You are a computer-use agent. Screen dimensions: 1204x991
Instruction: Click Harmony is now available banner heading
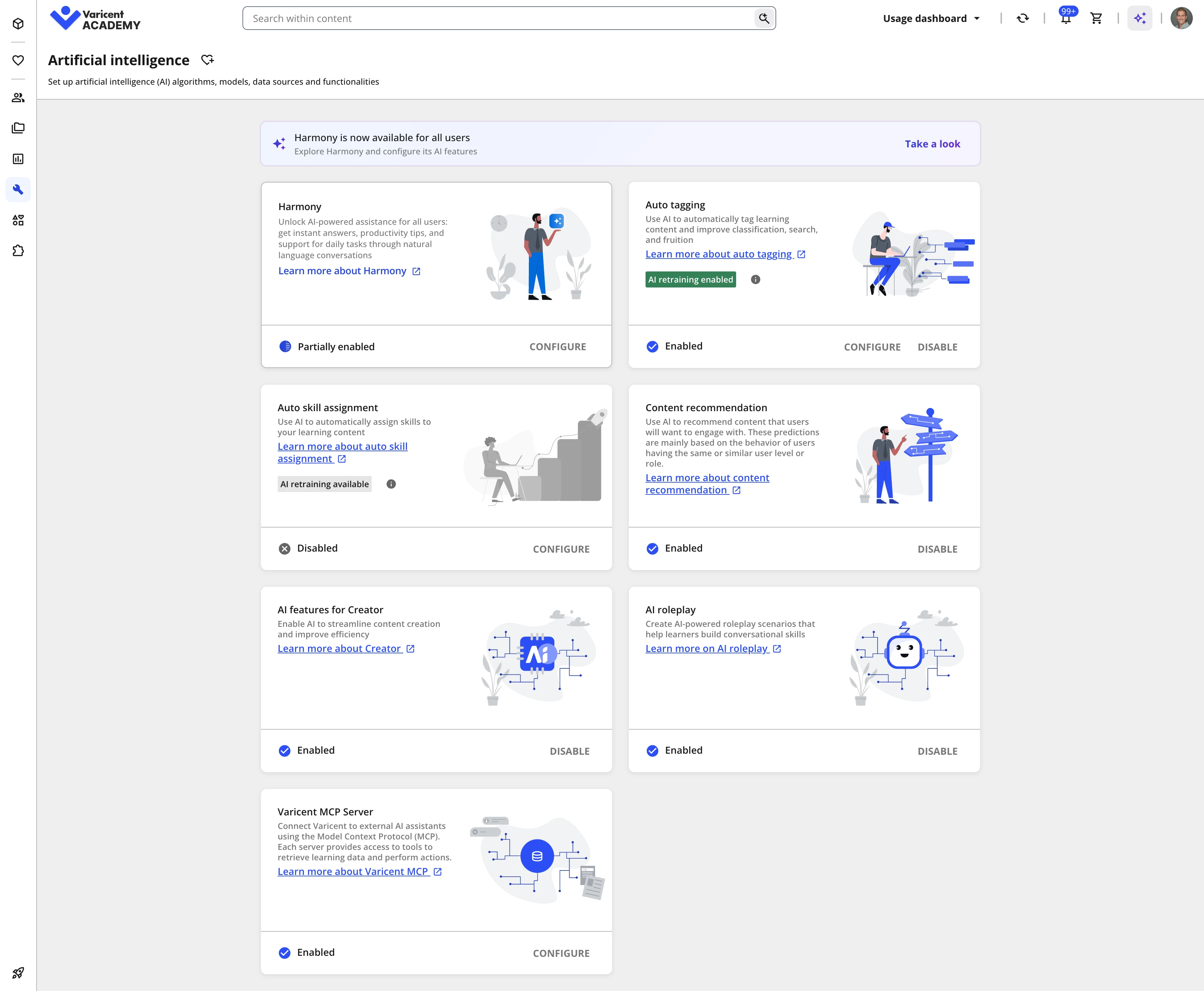382,138
